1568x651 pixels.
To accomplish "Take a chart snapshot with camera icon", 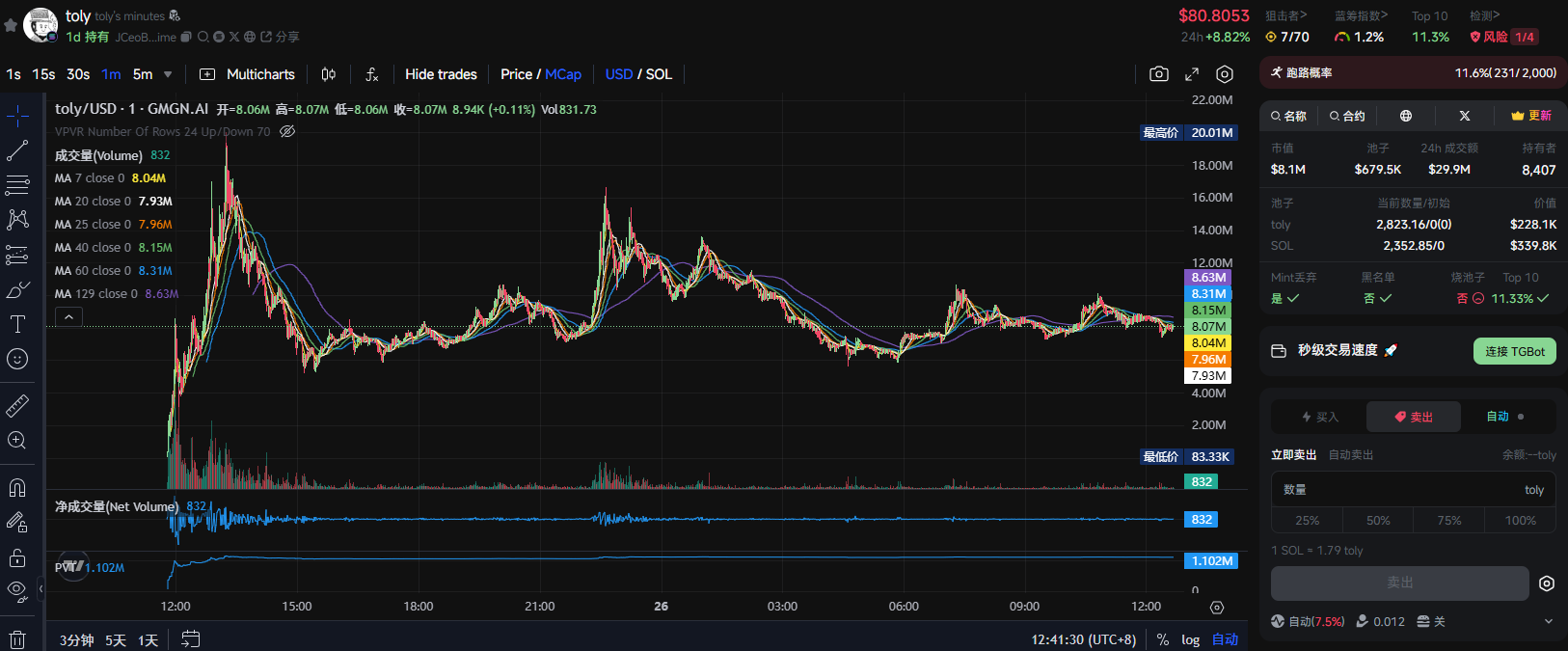I will pyautogui.click(x=1159, y=74).
